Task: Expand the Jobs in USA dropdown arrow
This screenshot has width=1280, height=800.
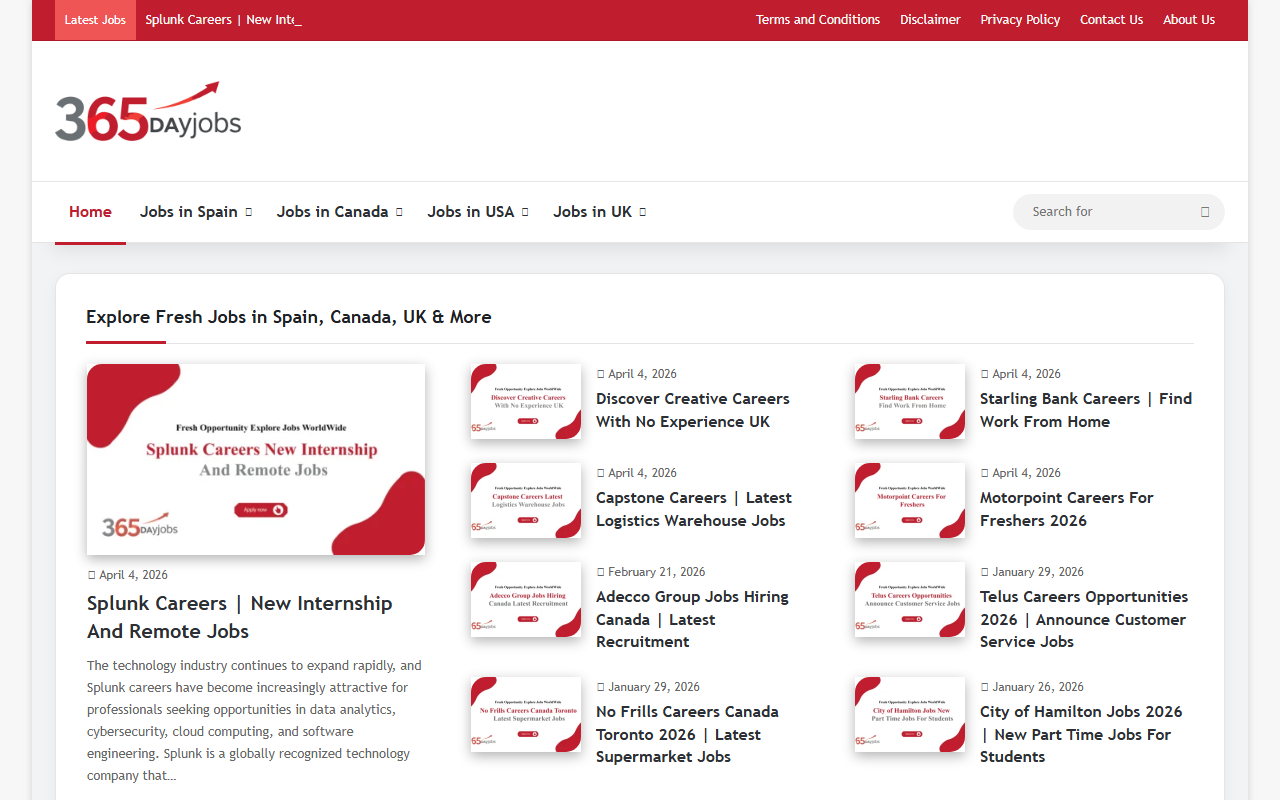Action: click(x=525, y=212)
